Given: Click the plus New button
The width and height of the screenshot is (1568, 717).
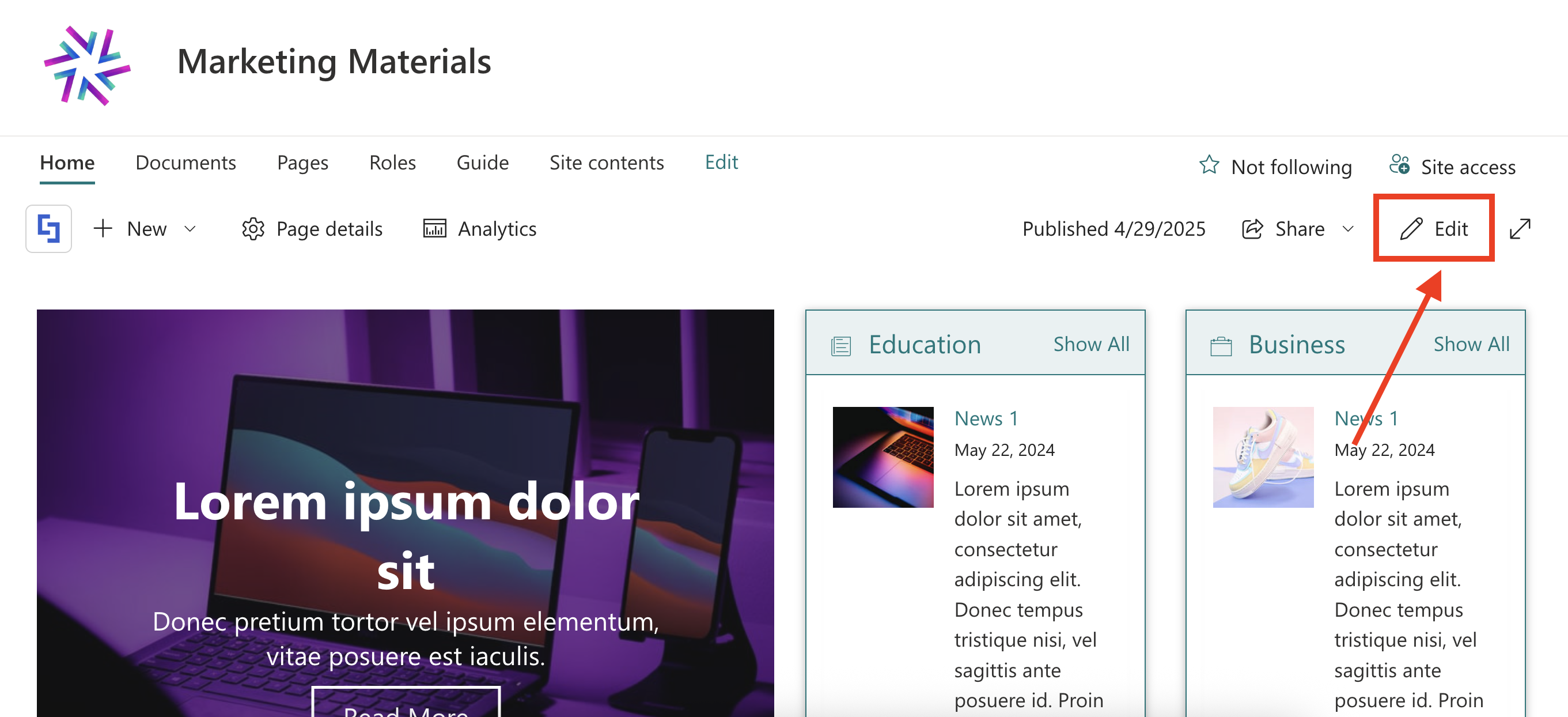Looking at the screenshot, I should tap(131, 228).
